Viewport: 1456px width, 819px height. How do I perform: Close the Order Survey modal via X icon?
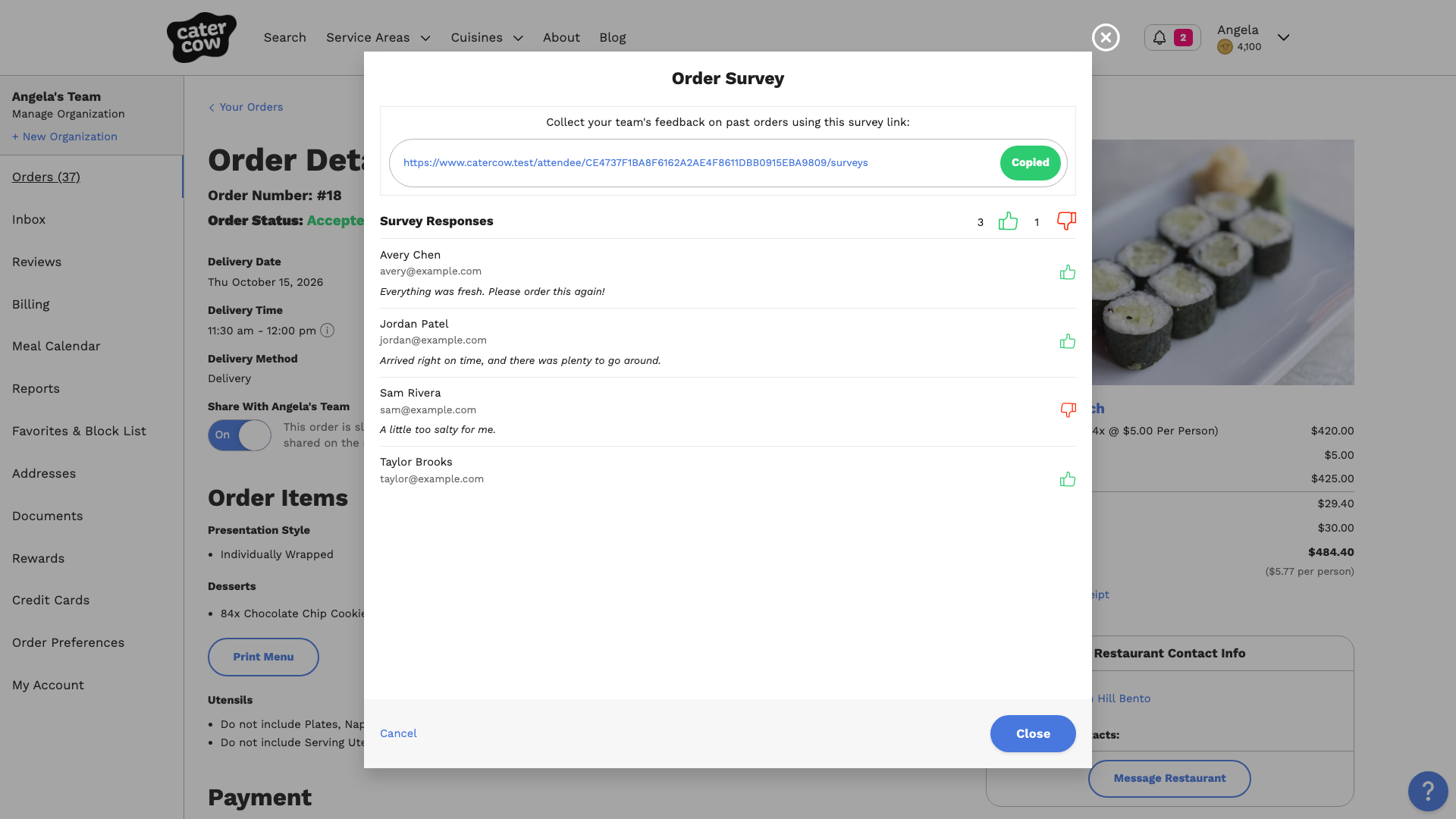1106,37
